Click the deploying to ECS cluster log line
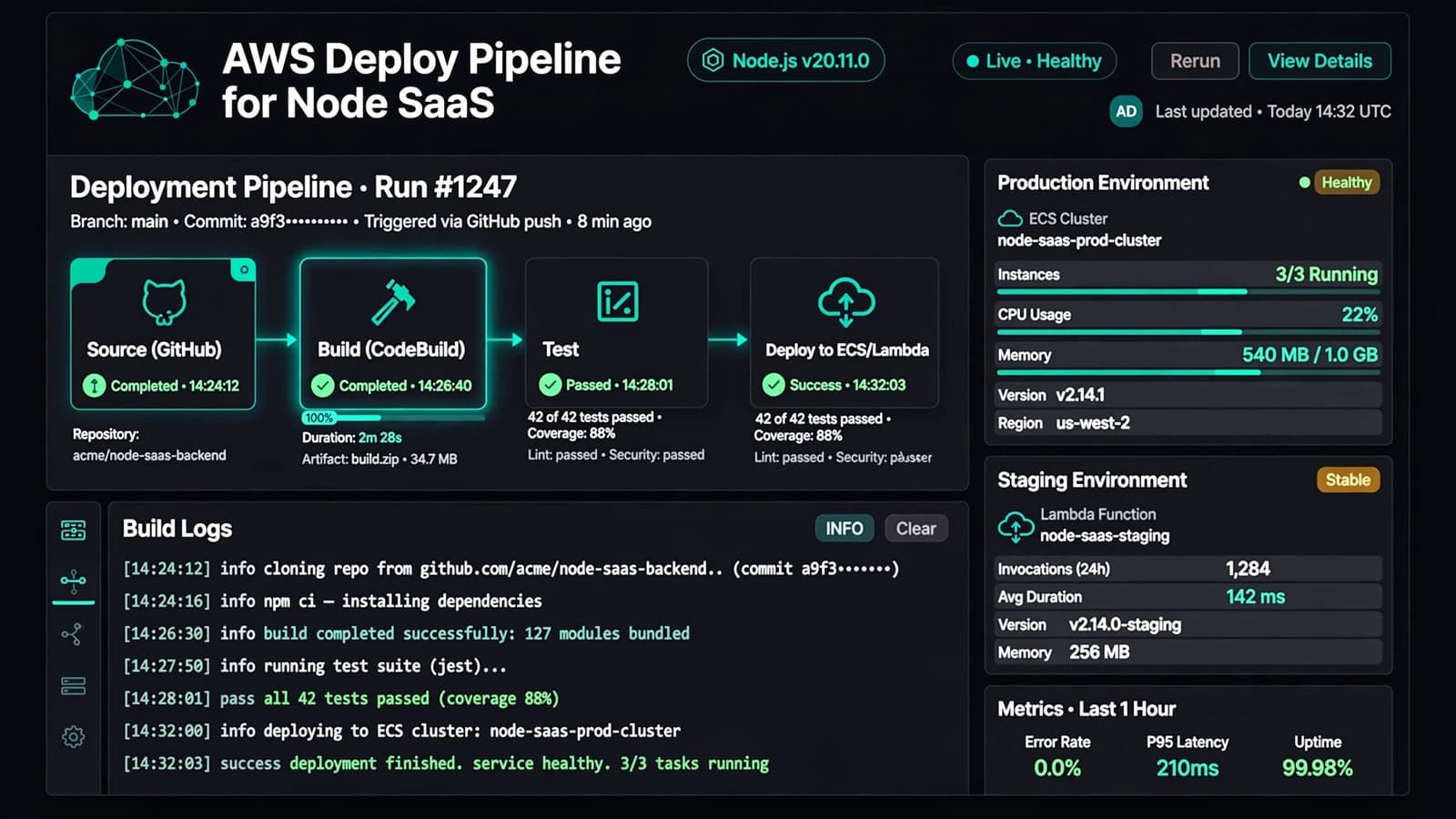1456x819 pixels. point(401,731)
